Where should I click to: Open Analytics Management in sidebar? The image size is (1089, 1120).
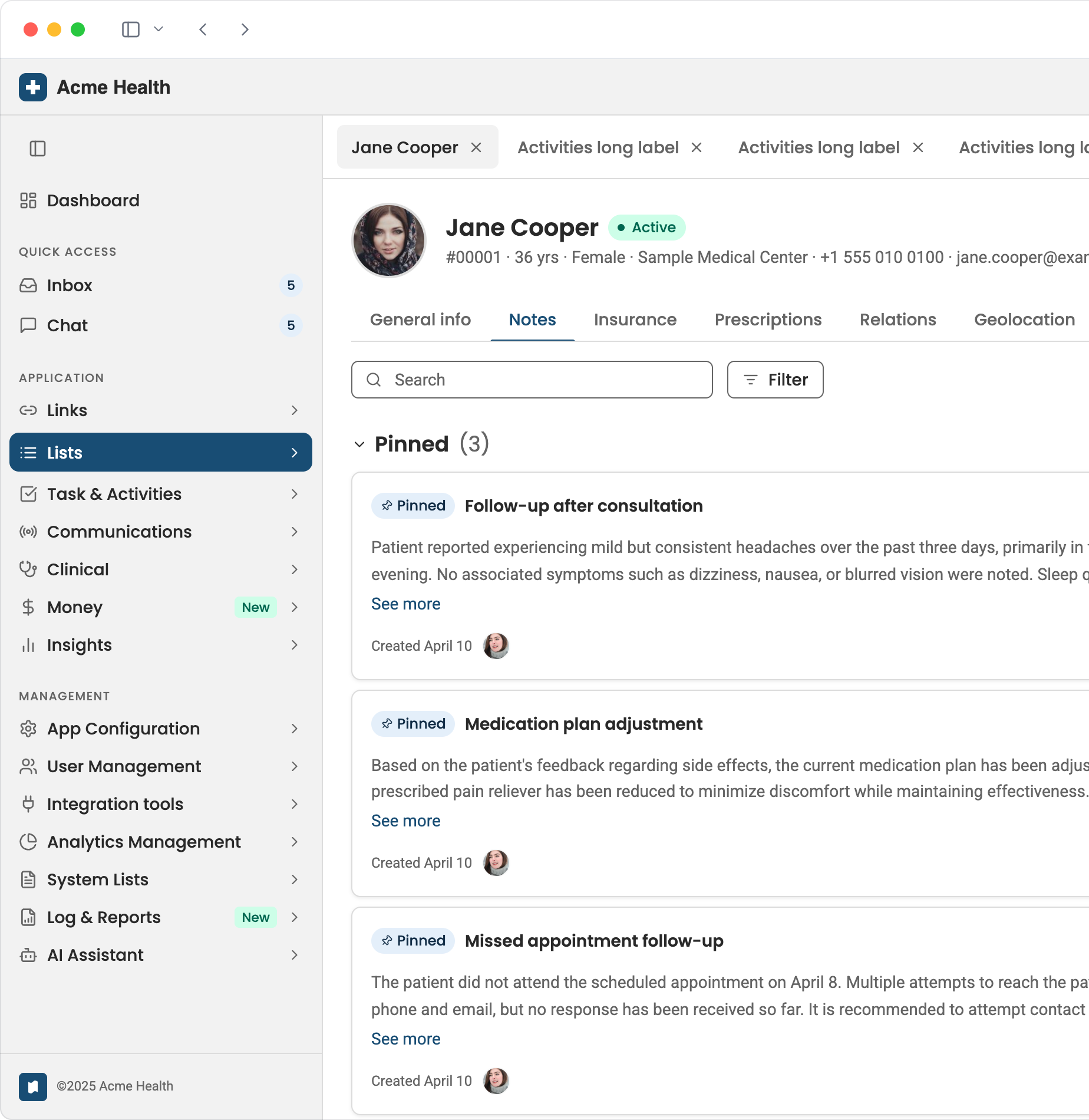pos(160,842)
